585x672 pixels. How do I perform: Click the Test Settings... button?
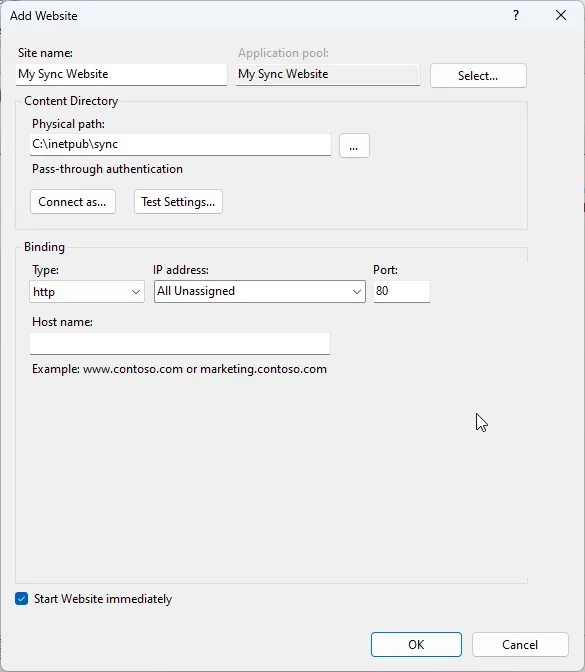click(178, 201)
